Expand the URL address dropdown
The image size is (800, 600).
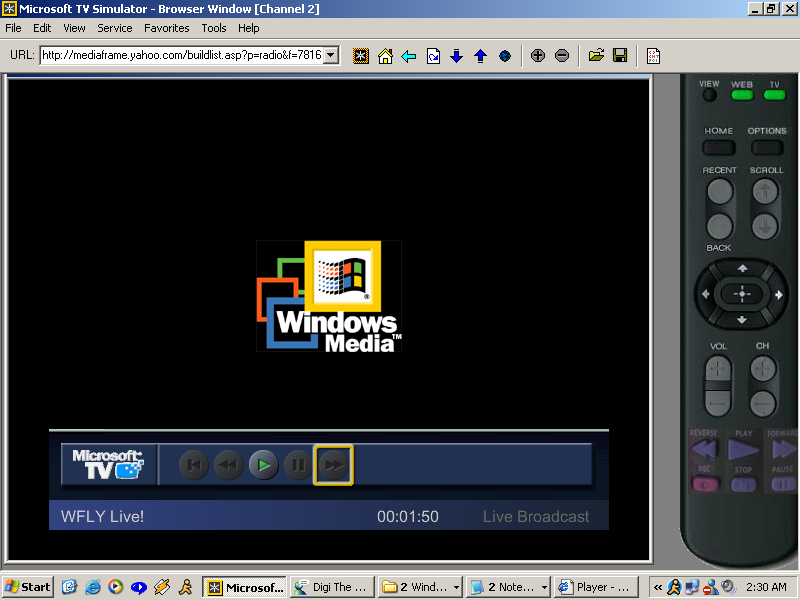coord(331,56)
